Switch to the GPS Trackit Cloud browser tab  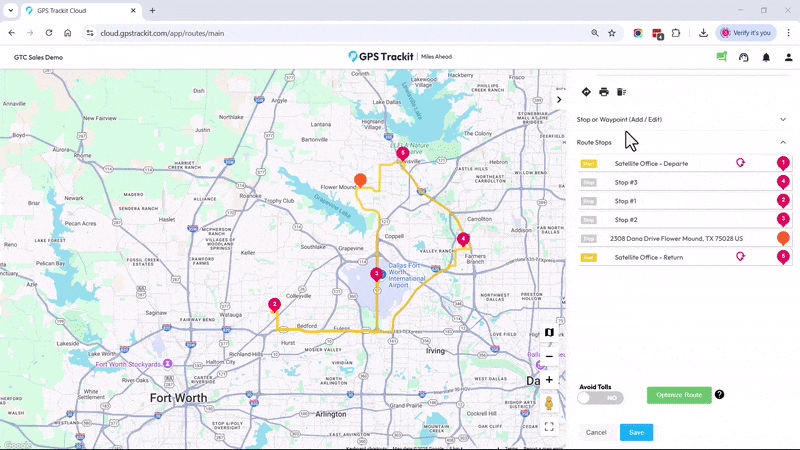[x=81, y=10]
